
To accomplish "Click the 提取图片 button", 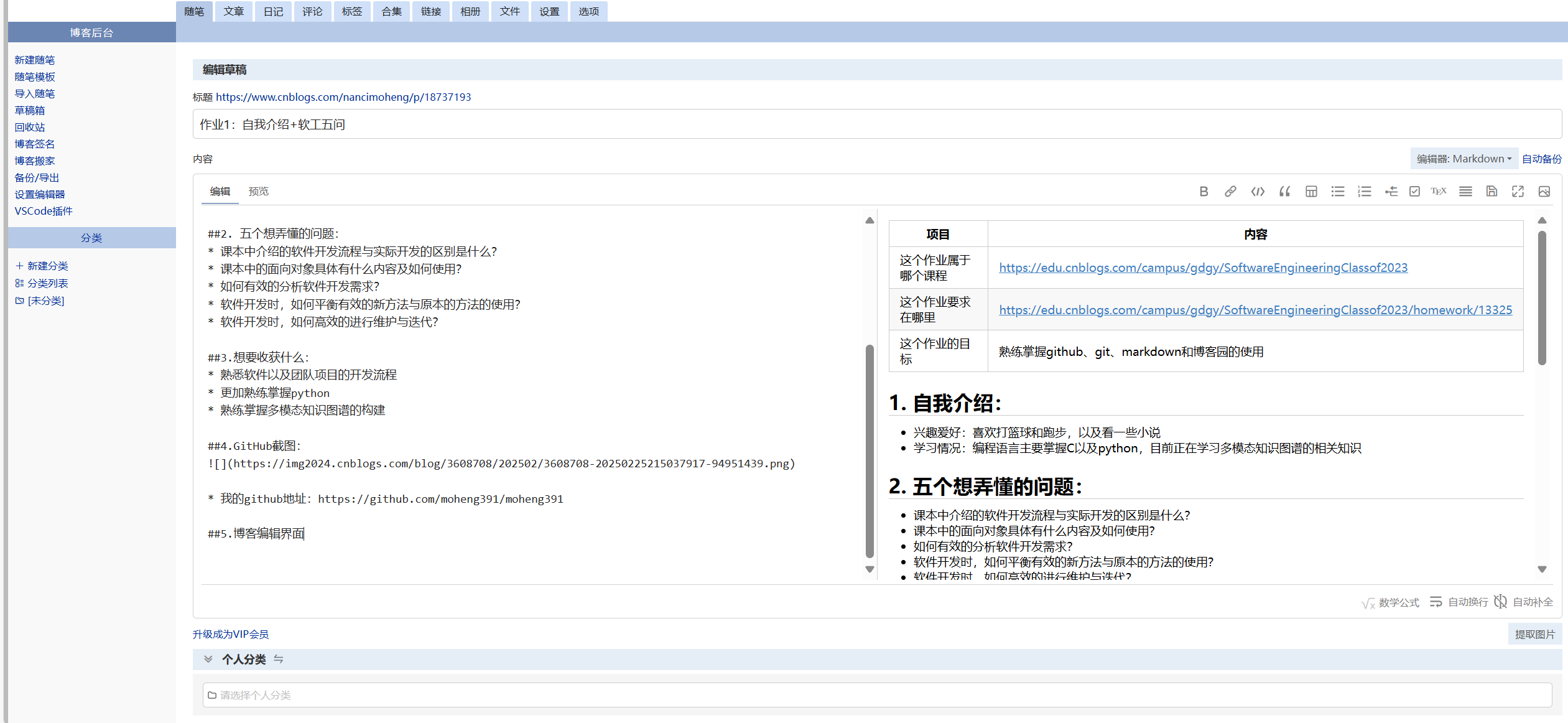I will point(1534,635).
